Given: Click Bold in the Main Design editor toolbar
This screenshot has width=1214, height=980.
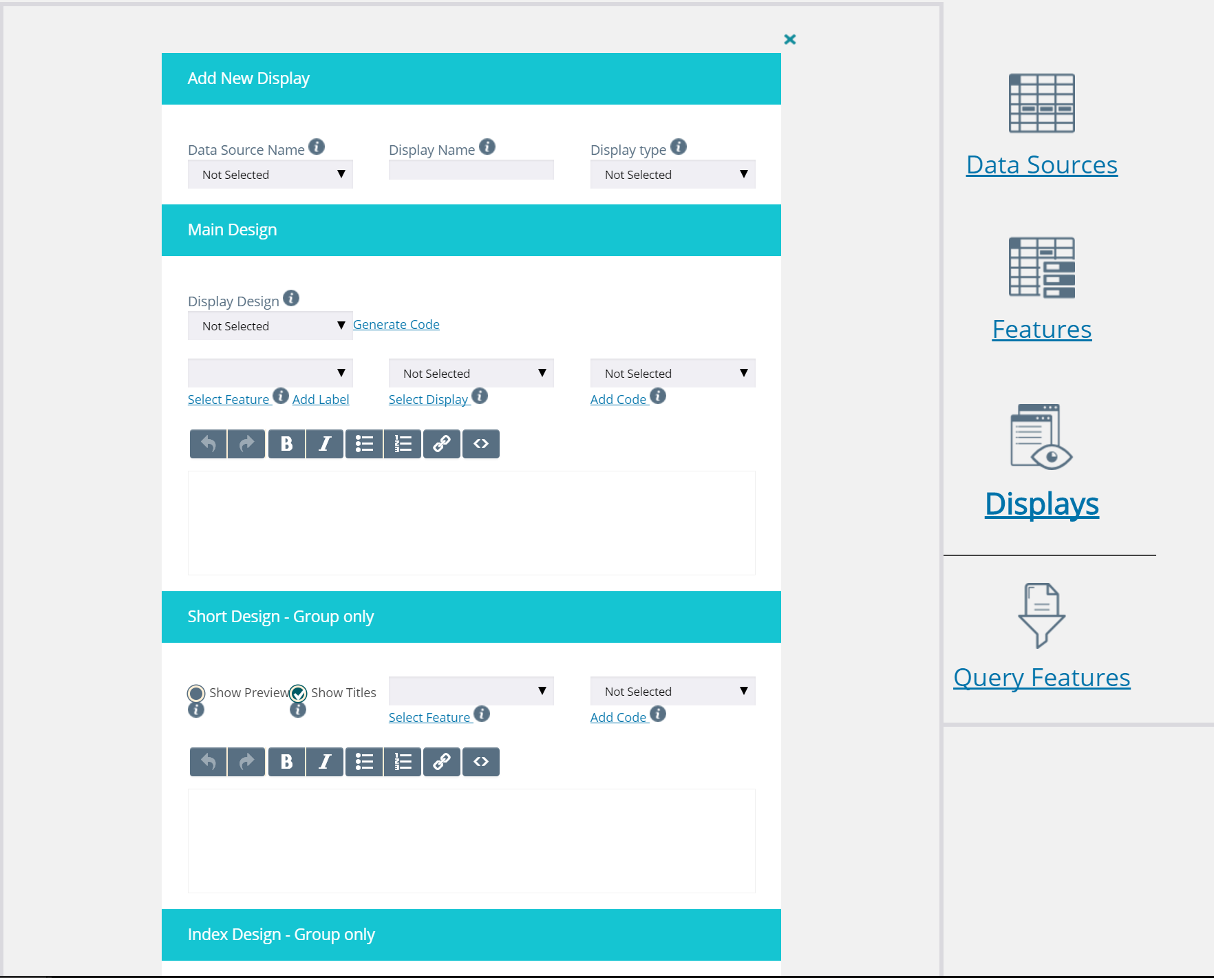Looking at the screenshot, I should tap(286, 444).
